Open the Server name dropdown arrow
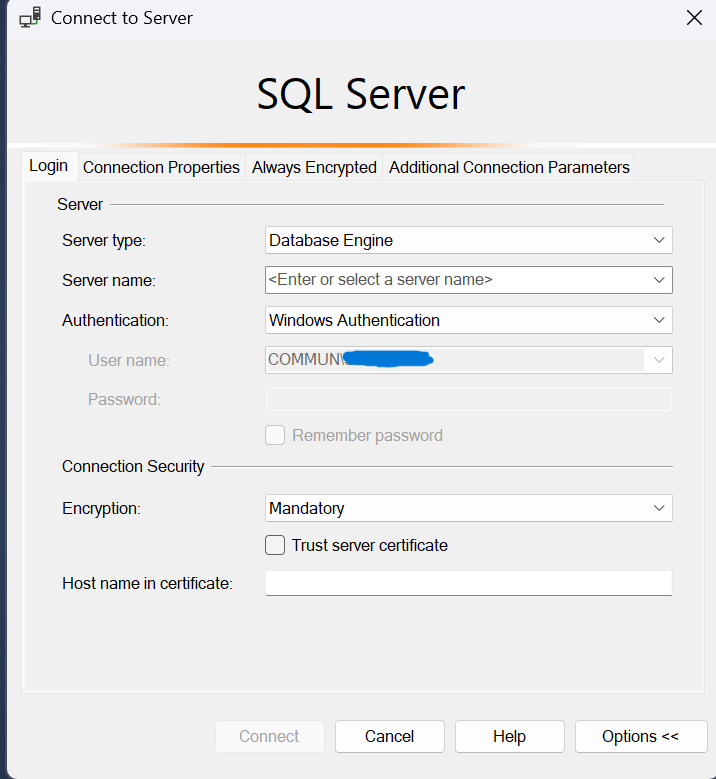 click(658, 280)
